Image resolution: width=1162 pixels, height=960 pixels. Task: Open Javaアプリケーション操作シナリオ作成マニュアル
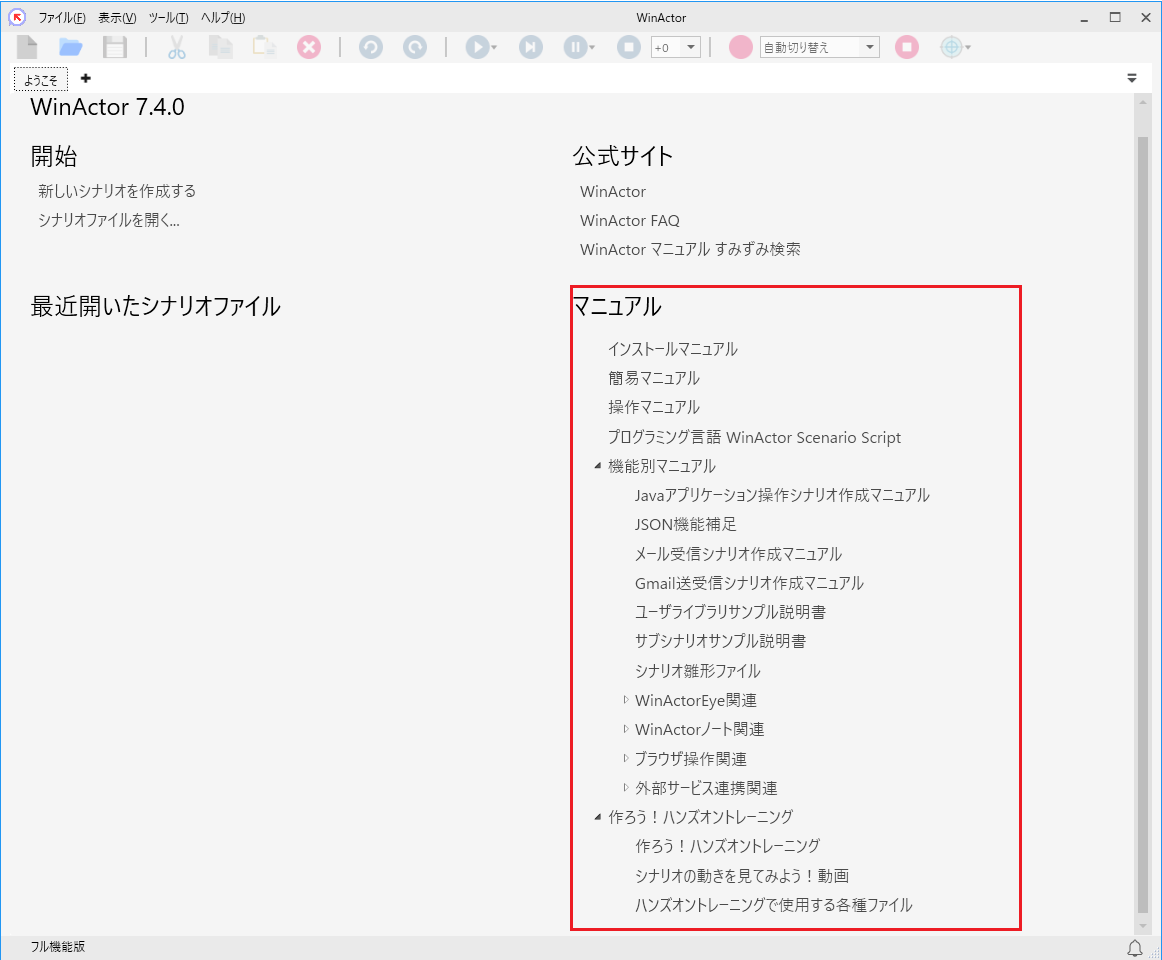tap(782, 495)
